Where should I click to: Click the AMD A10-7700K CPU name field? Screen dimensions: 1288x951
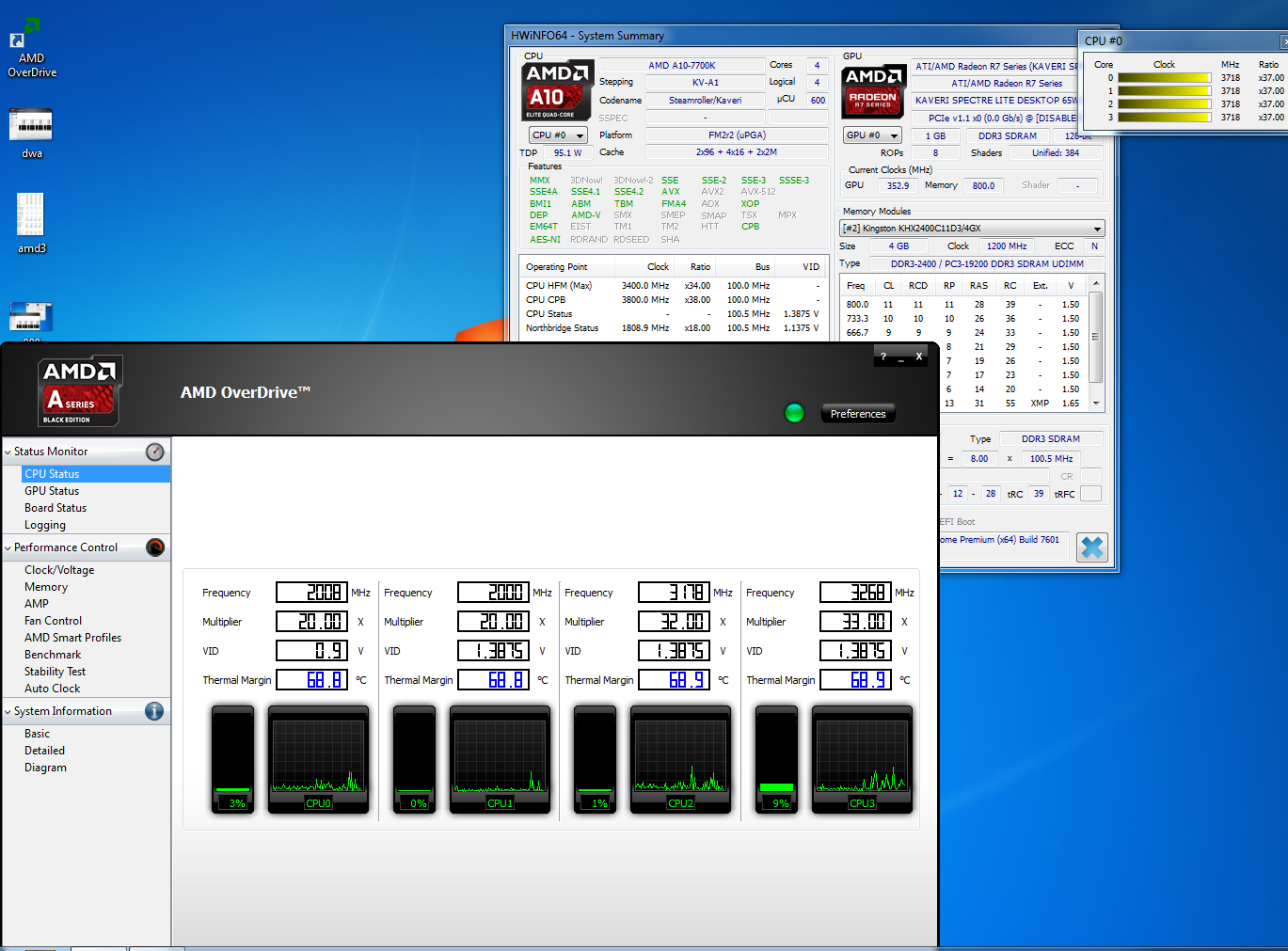(x=682, y=66)
